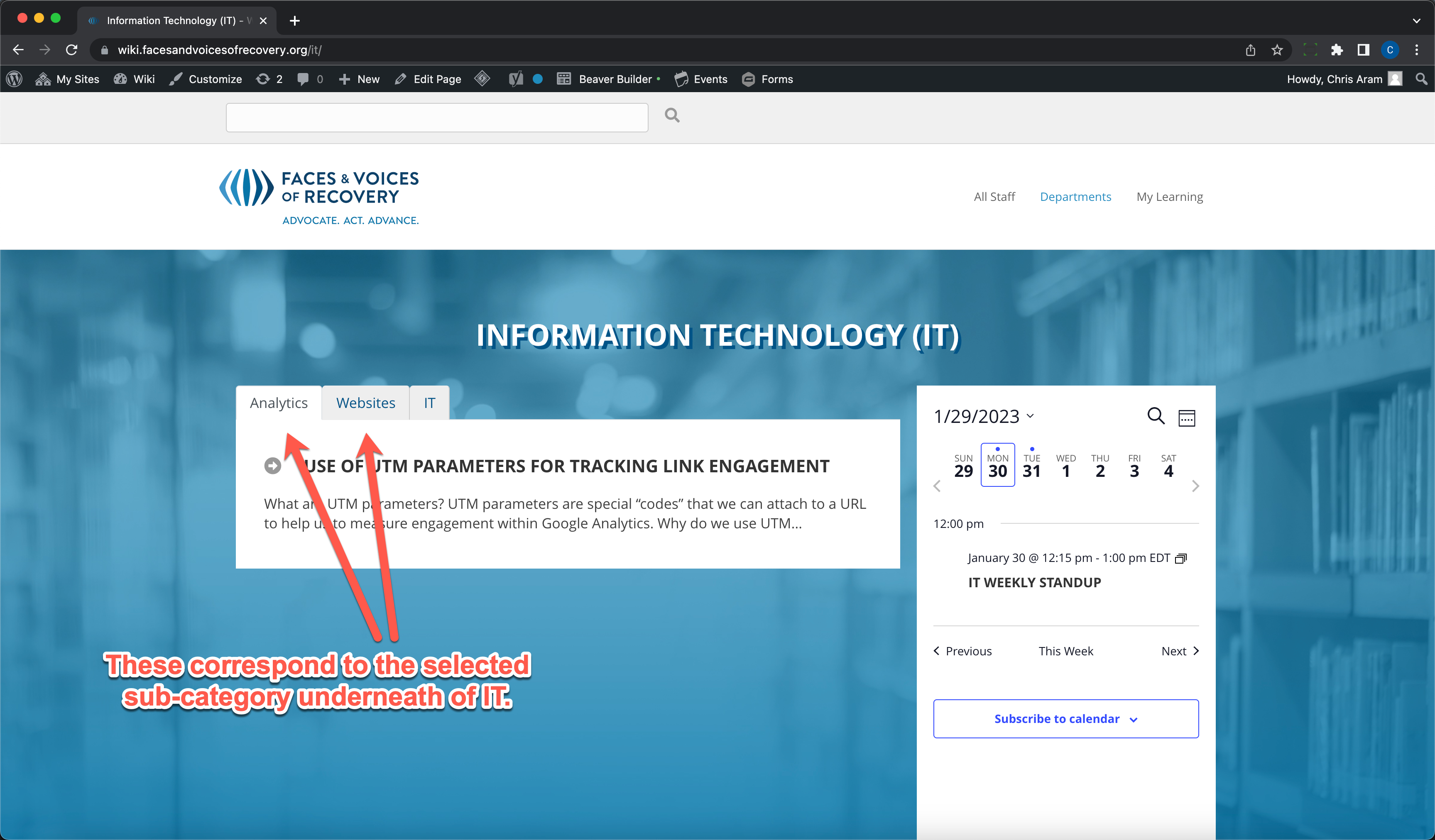Image resolution: width=1435 pixels, height=840 pixels.
Task: Reload the page in the browser
Action: [x=72, y=50]
